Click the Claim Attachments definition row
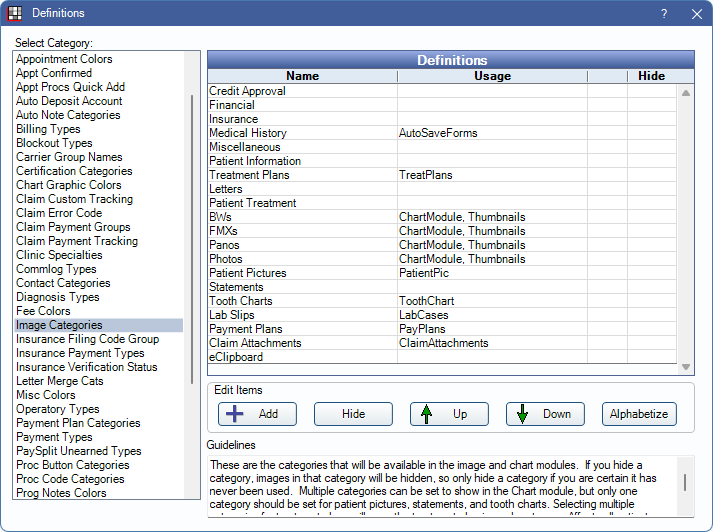Viewport: 713px width, 532px height. tap(254, 343)
